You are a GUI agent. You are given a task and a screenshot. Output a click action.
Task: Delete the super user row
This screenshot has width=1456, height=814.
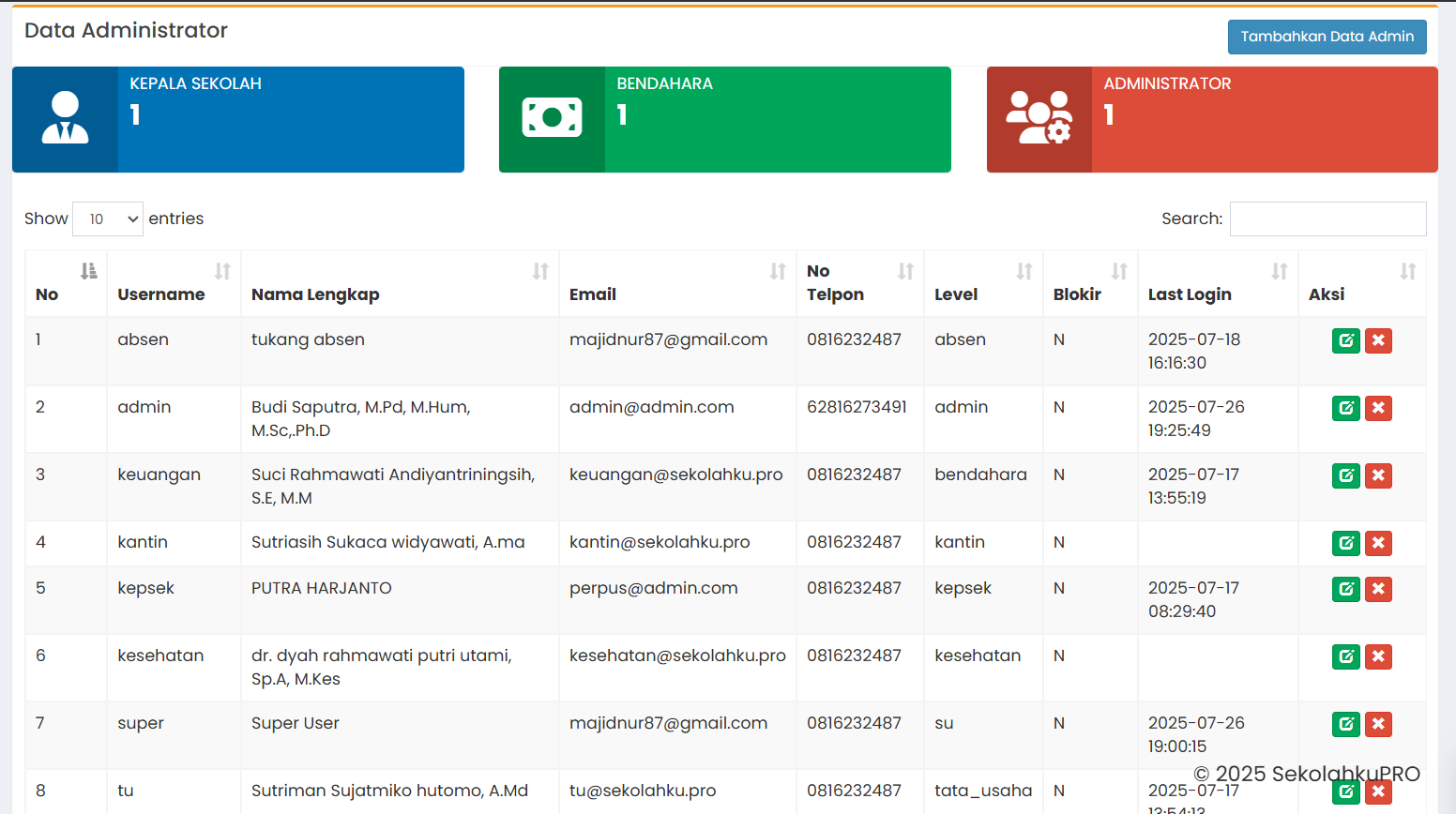1378,724
